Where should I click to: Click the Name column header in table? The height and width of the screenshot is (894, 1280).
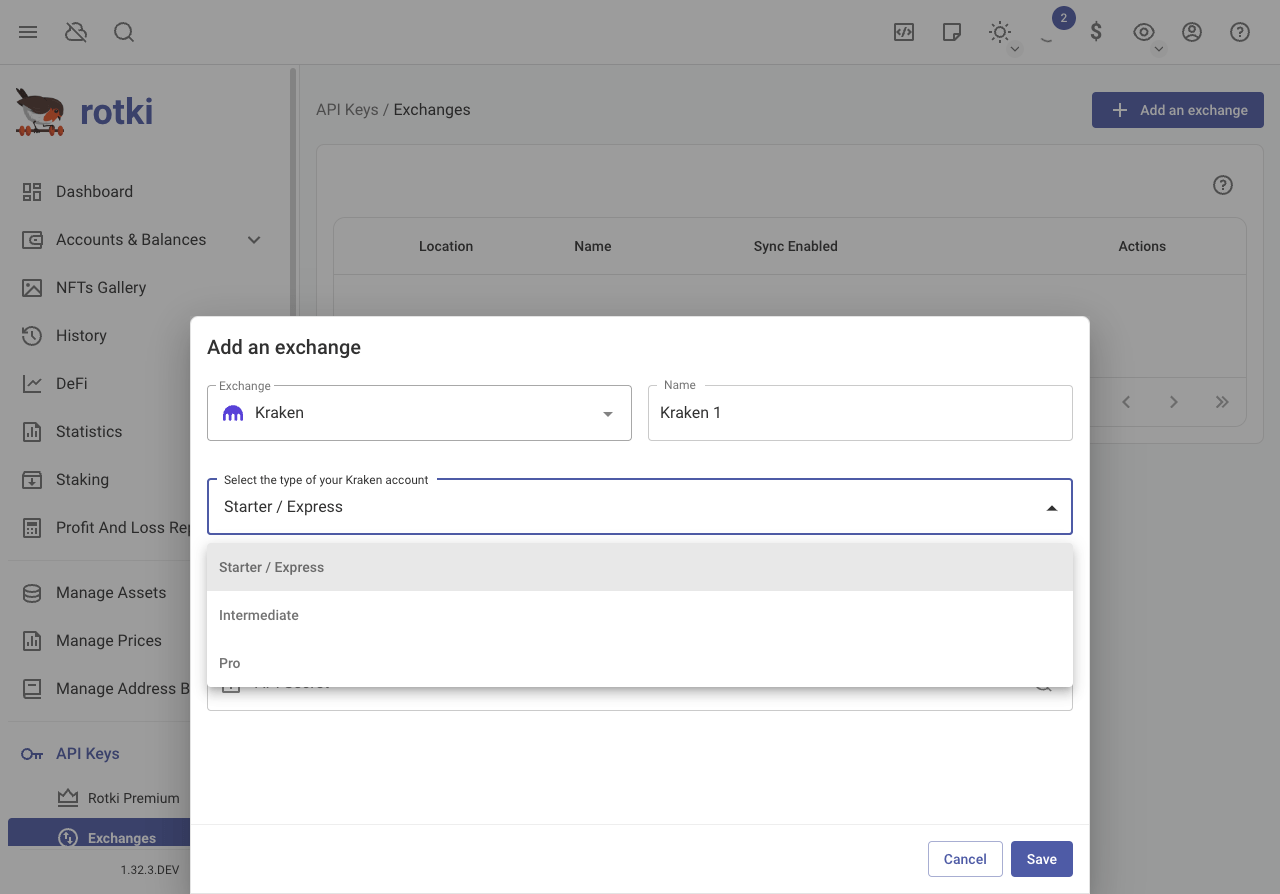coord(593,246)
